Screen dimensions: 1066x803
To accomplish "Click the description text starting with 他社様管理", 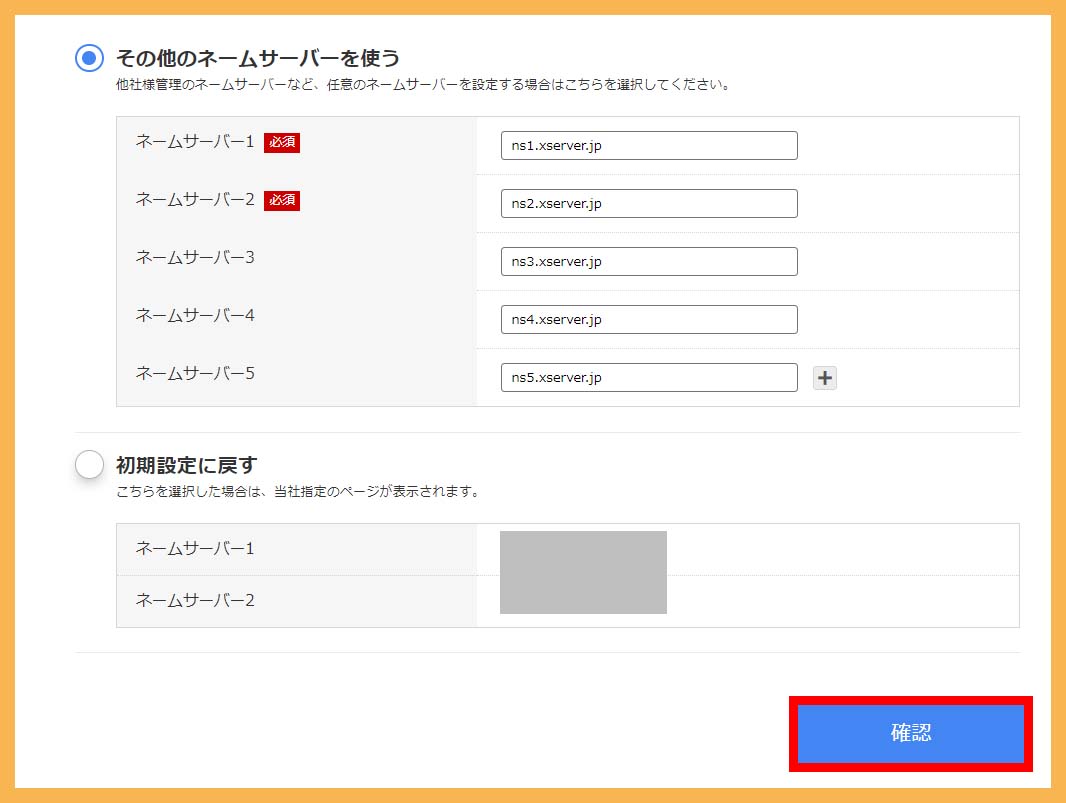I will pos(423,85).
